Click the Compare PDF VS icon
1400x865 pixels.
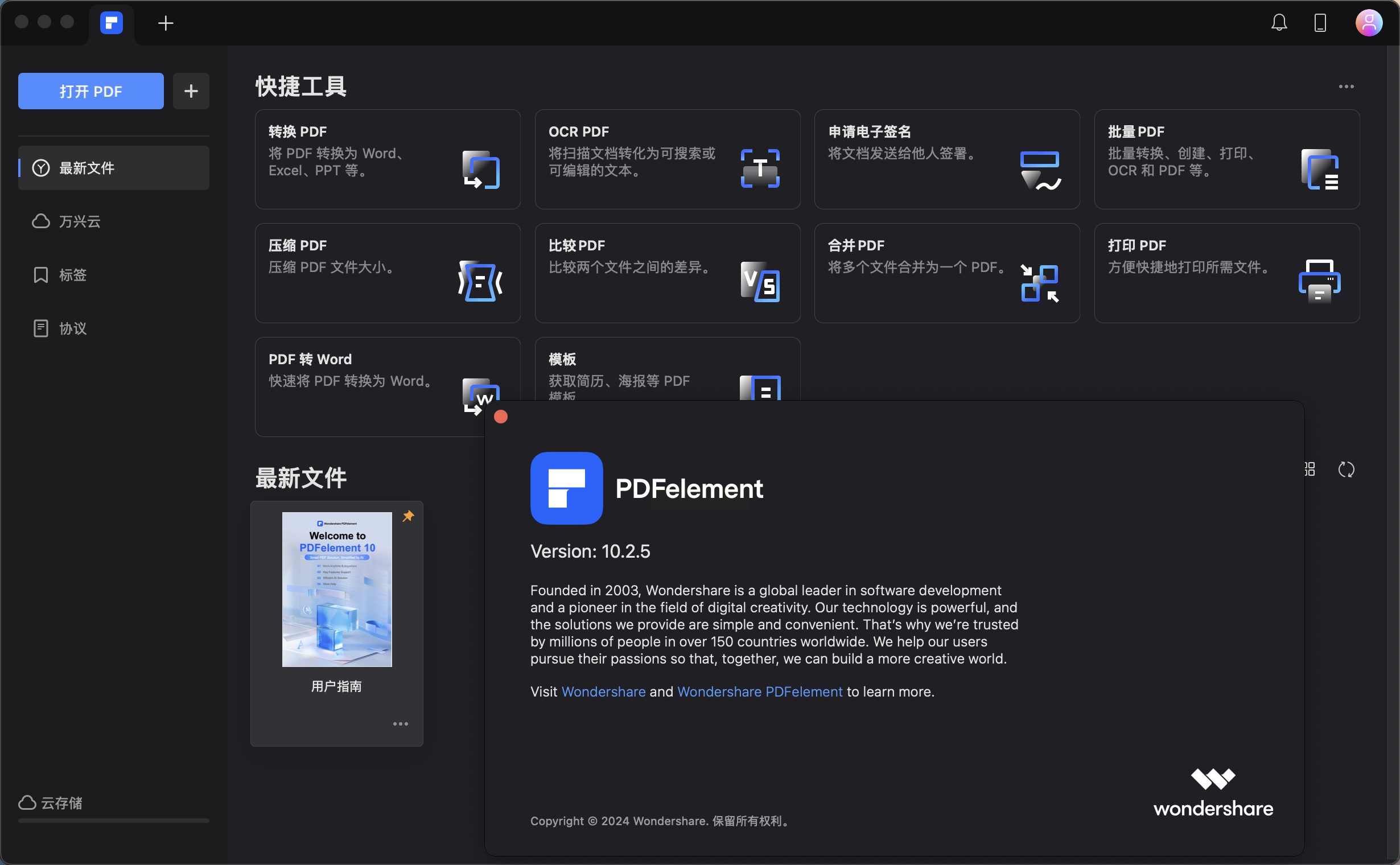click(x=760, y=281)
